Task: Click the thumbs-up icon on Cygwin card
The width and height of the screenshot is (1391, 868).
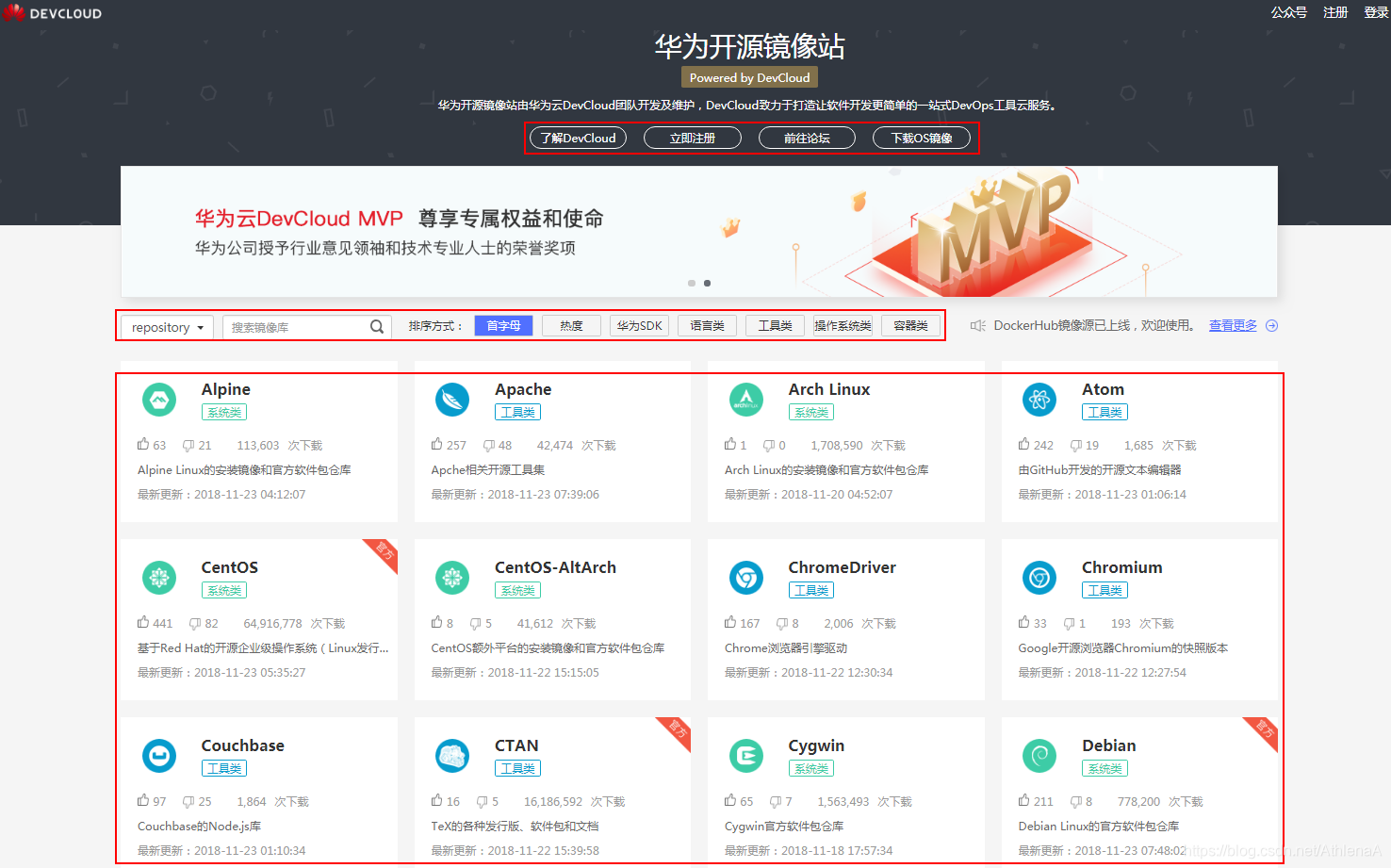Action: (730, 800)
